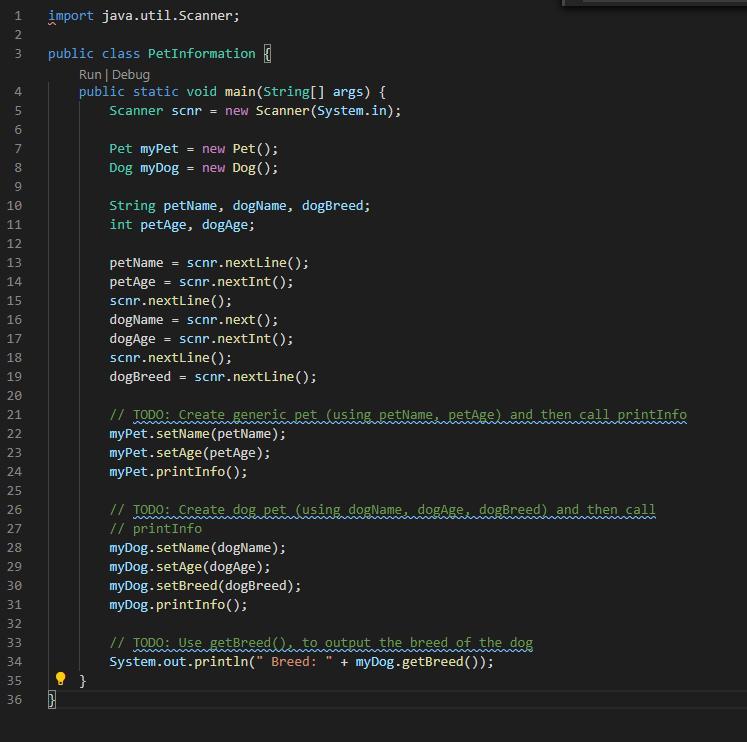
Task: Click the getBreed method call in println
Action: pyautogui.click(x=432, y=662)
